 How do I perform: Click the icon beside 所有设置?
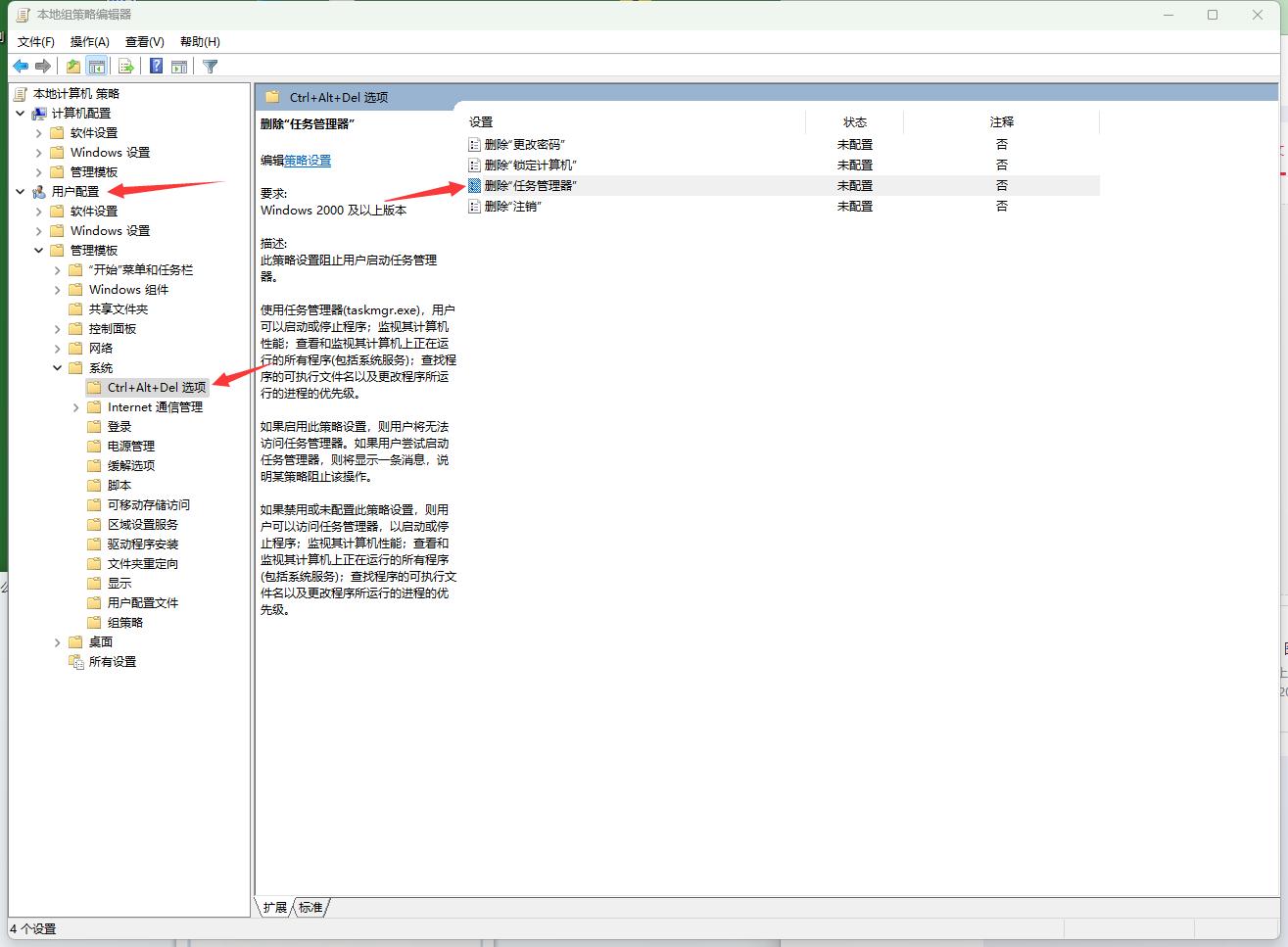pyautogui.click(x=76, y=662)
